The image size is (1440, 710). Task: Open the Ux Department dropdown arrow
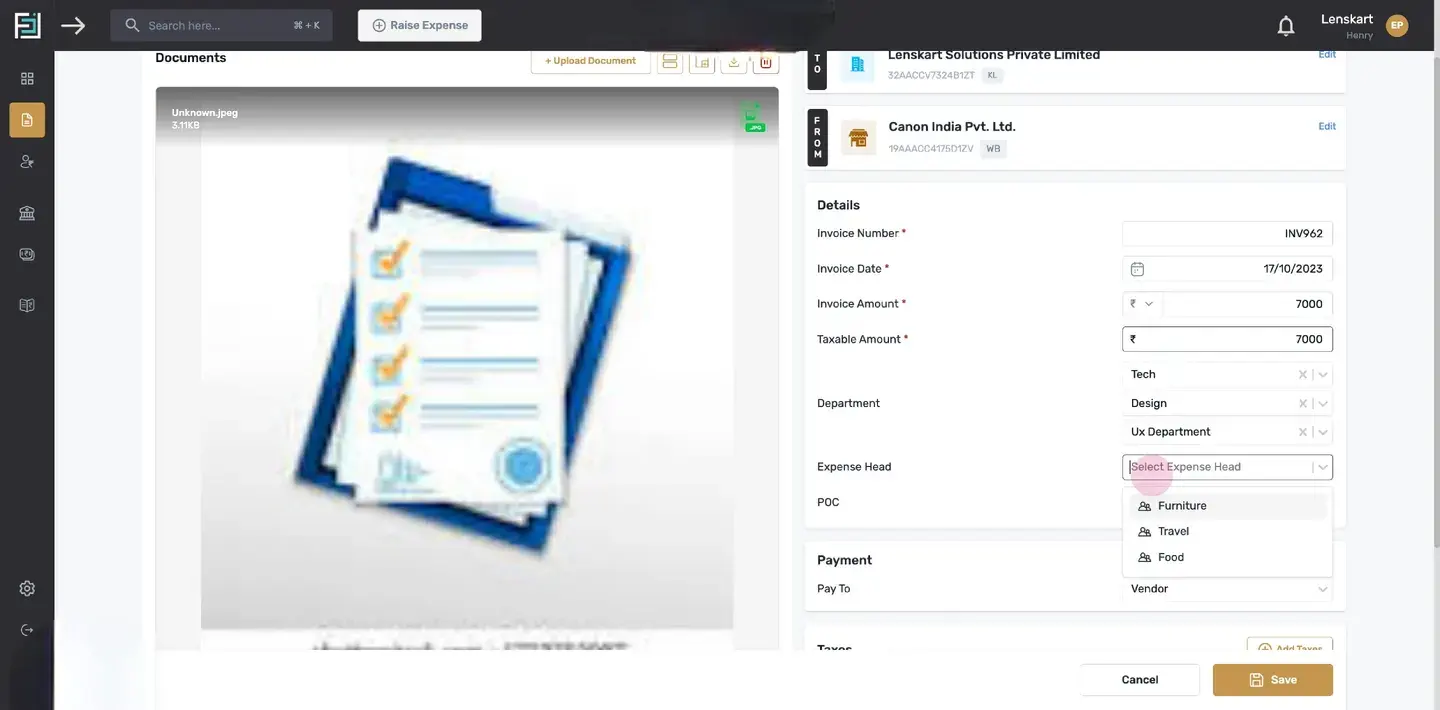1323,432
